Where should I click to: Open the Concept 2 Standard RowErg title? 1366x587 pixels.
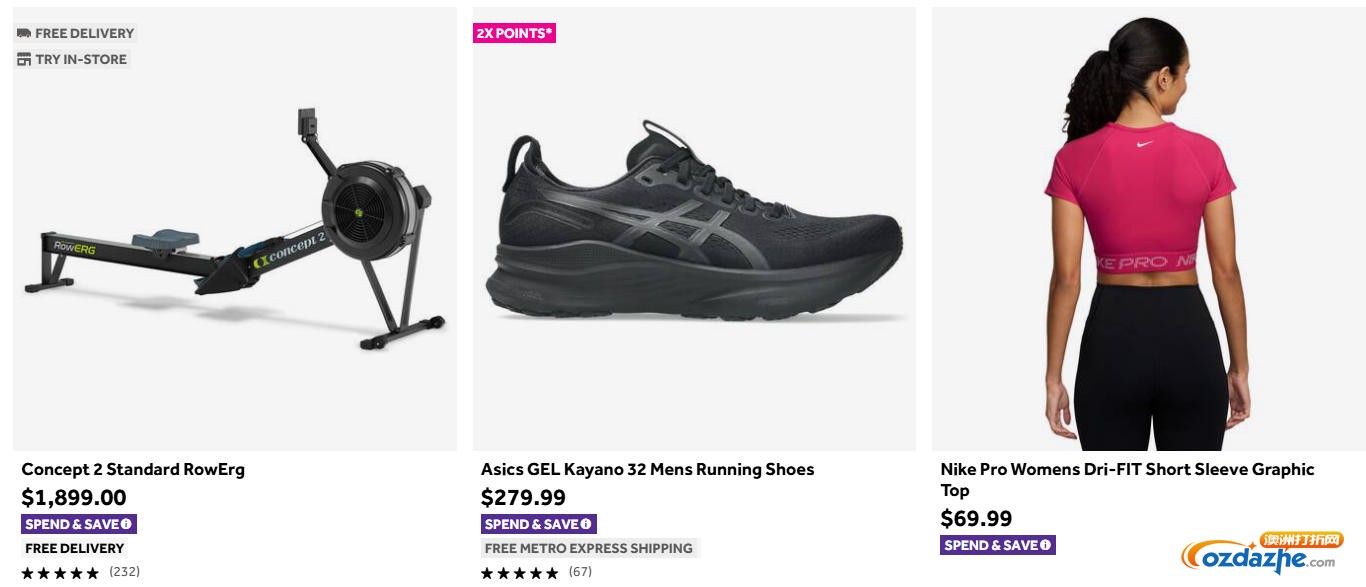click(x=133, y=469)
